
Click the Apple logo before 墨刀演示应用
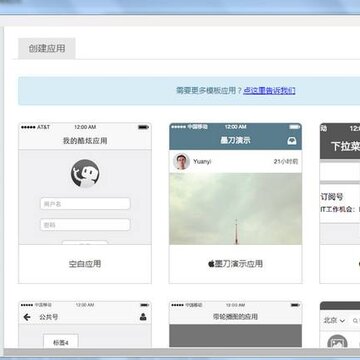(211, 264)
